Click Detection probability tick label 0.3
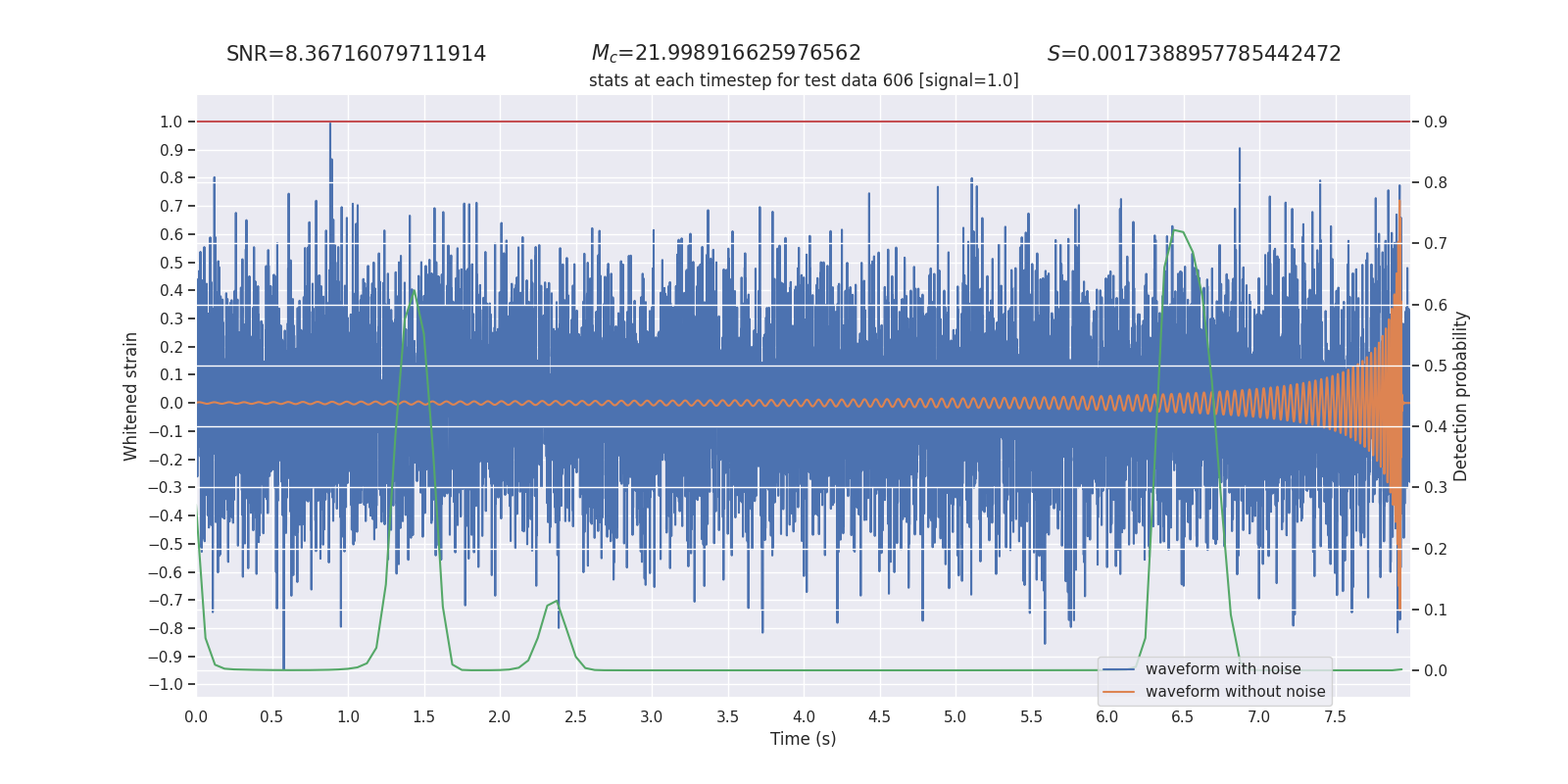Viewport: 1568px width, 784px height. coord(1436,487)
